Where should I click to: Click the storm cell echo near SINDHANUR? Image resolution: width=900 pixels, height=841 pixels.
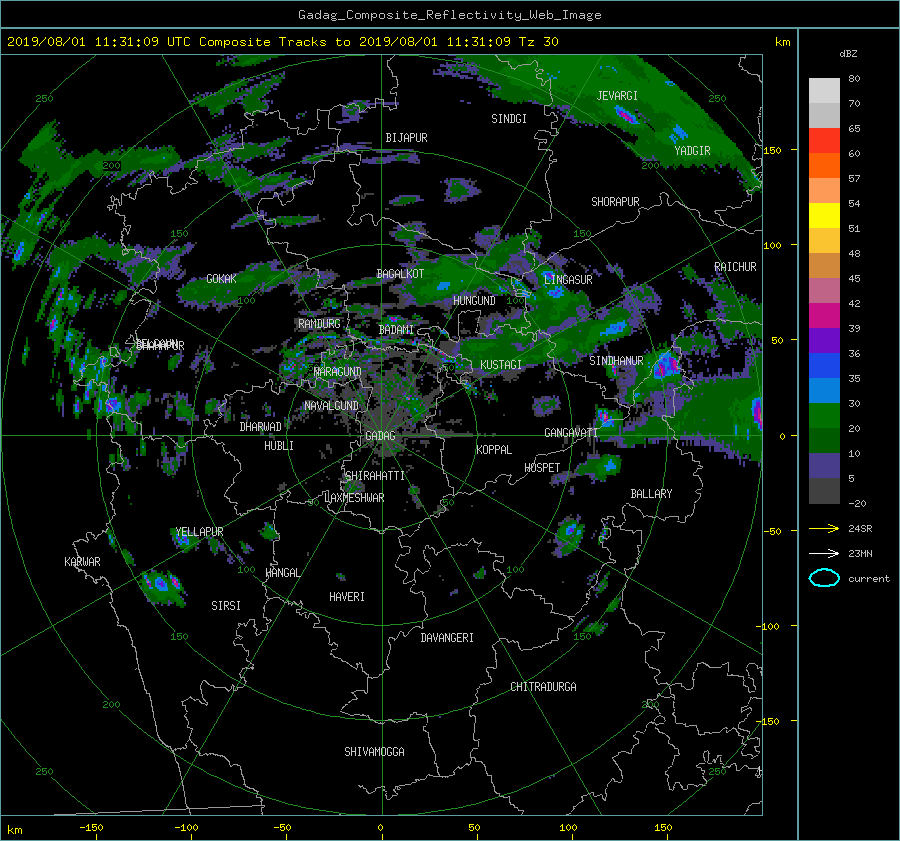point(665,365)
